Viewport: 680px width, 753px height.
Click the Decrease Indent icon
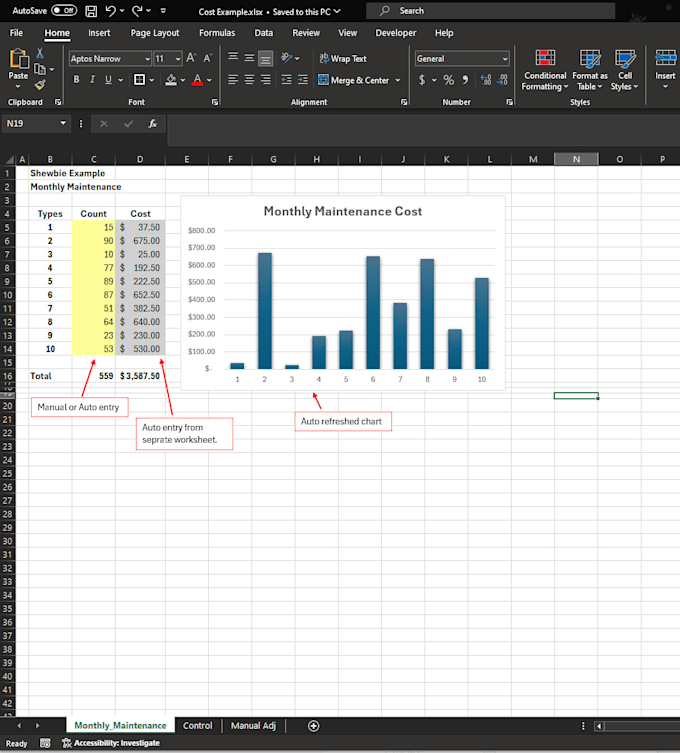pos(287,80)
